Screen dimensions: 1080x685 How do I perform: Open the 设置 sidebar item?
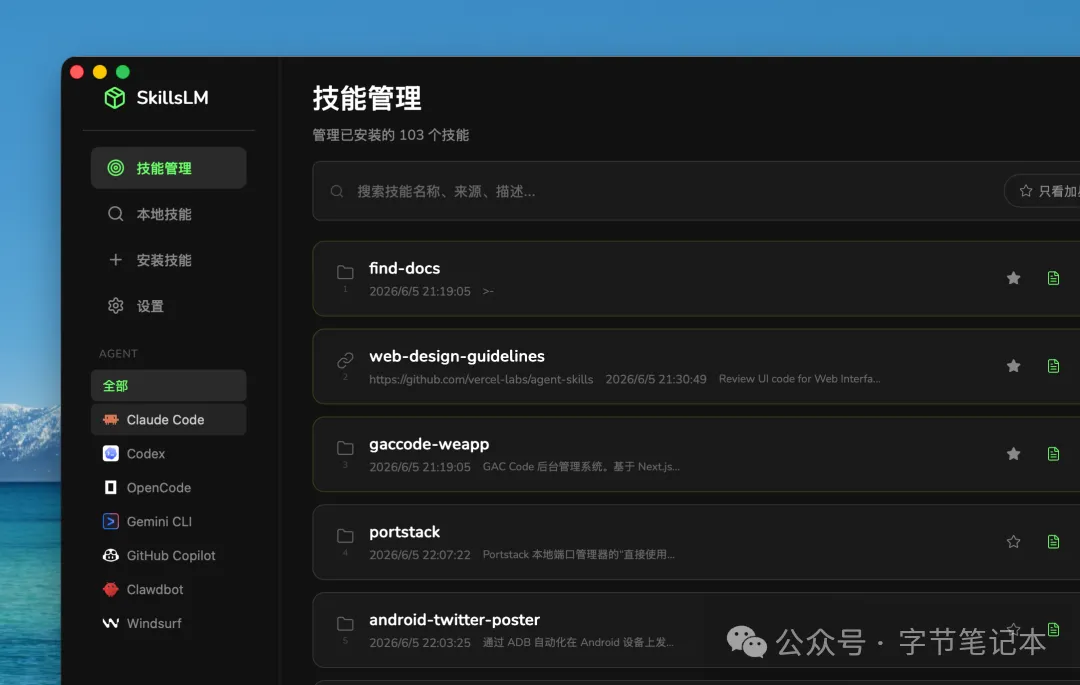168,306
